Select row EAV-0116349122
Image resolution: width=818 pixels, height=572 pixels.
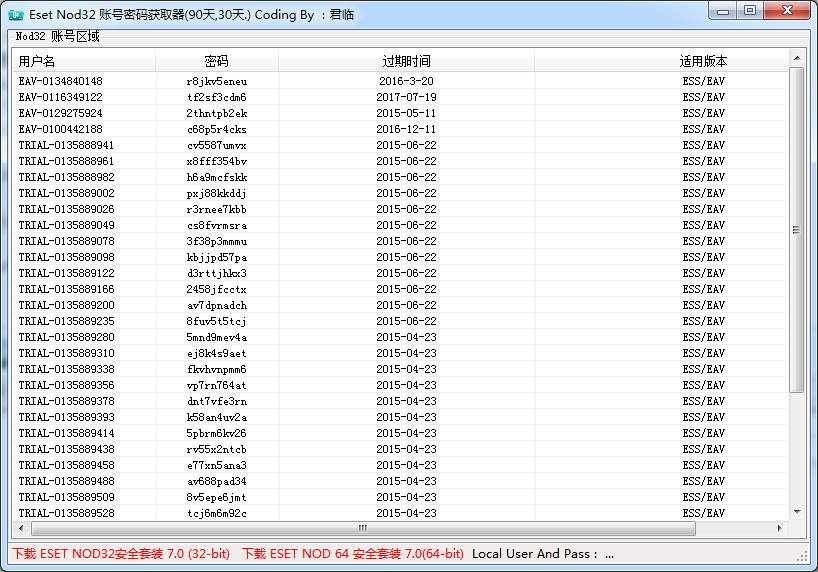(401, 97)
